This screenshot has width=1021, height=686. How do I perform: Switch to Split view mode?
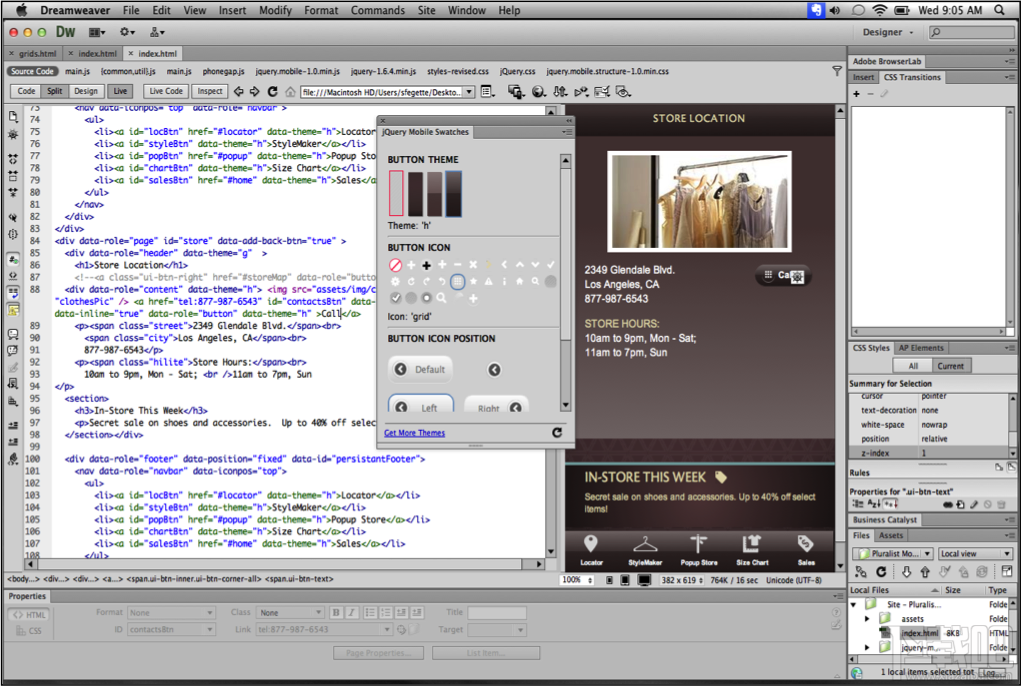[x=55, y=91]
